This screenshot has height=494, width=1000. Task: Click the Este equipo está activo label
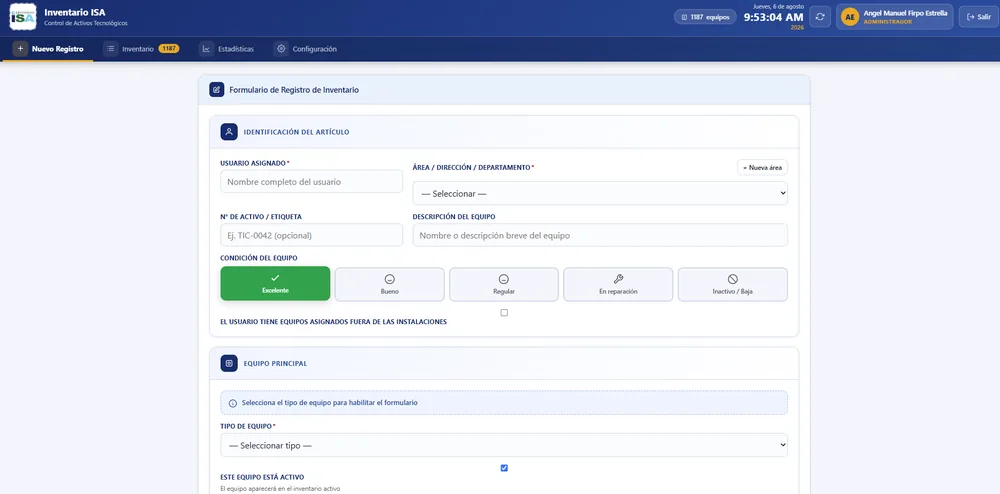coord(262,477)
